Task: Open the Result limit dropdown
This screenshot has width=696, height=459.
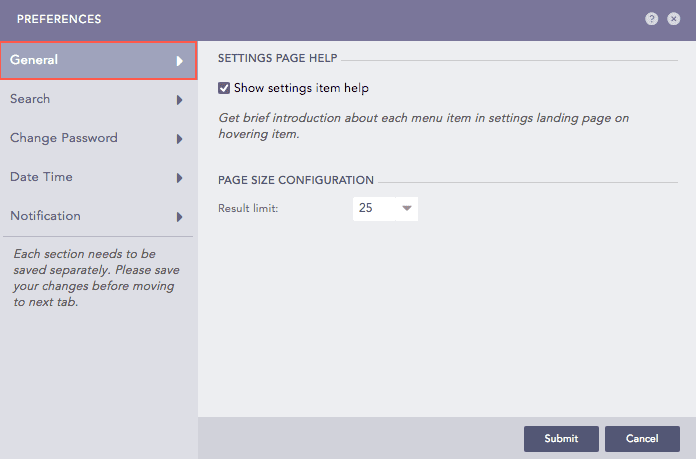Action: 385,208
